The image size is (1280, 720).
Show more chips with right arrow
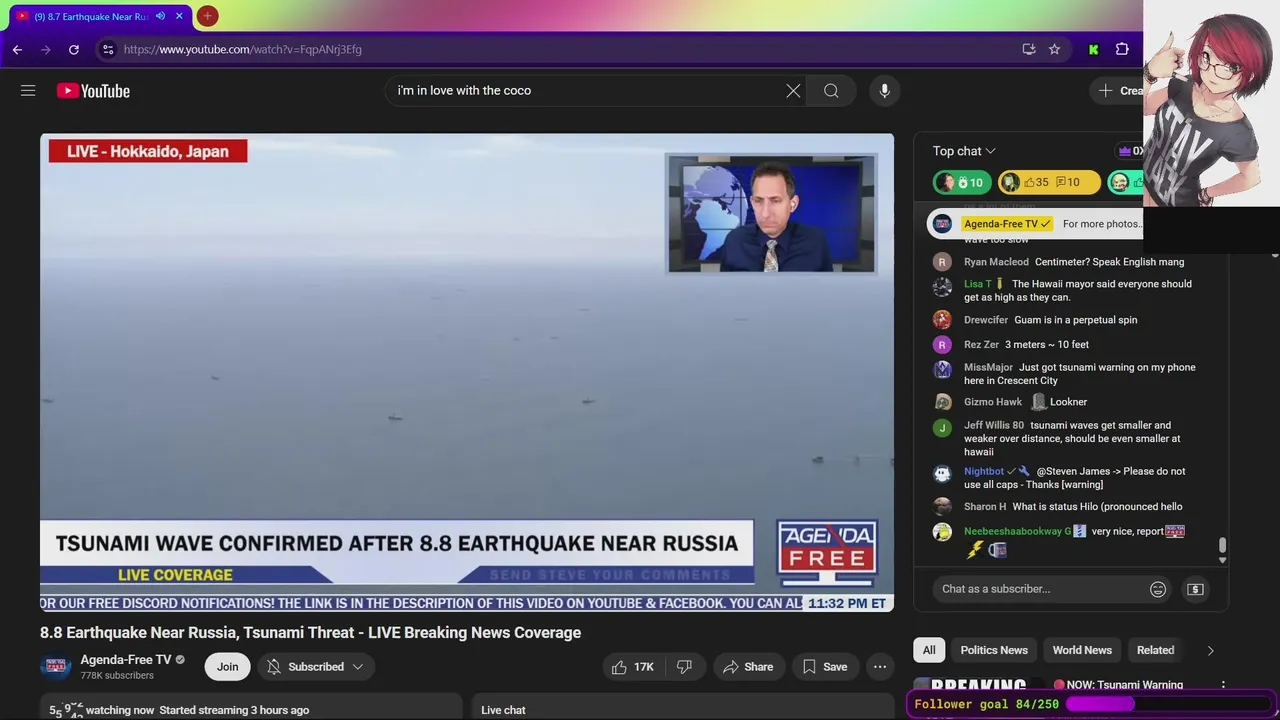pos(1210,650)
